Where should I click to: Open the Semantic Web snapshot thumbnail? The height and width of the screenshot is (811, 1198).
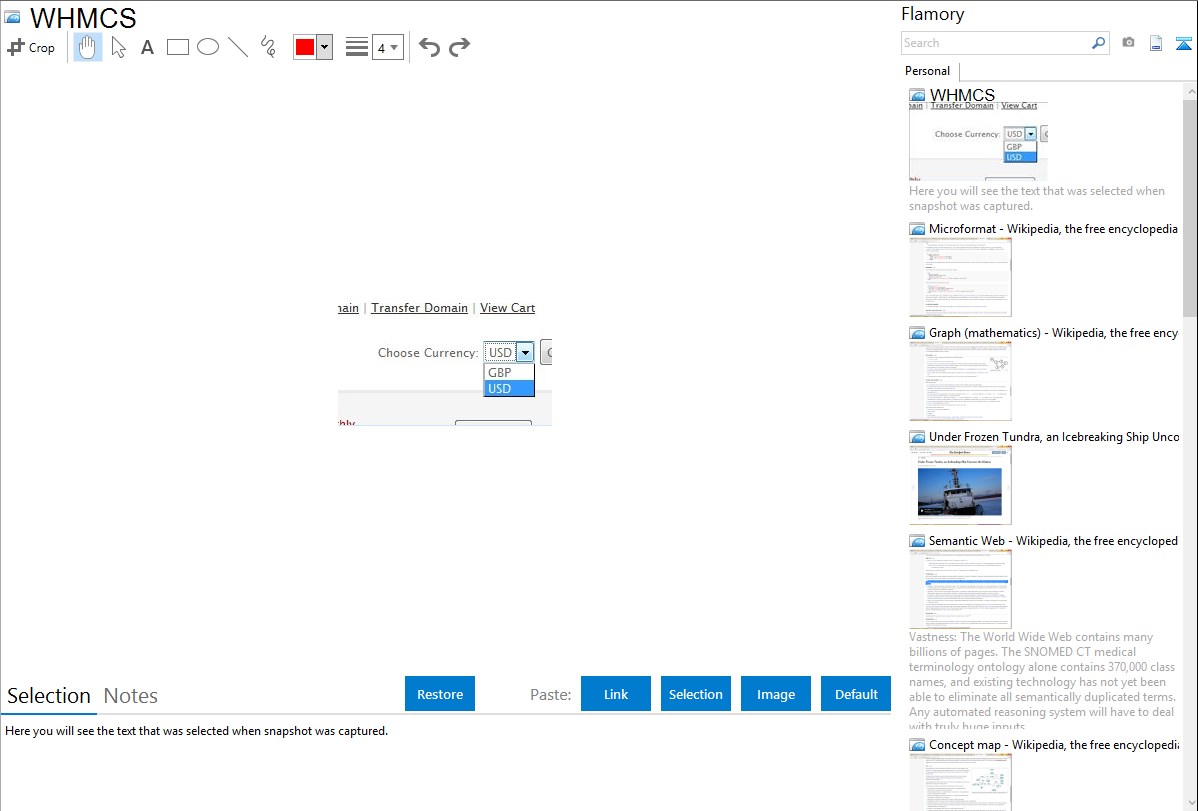click(960, 589)
